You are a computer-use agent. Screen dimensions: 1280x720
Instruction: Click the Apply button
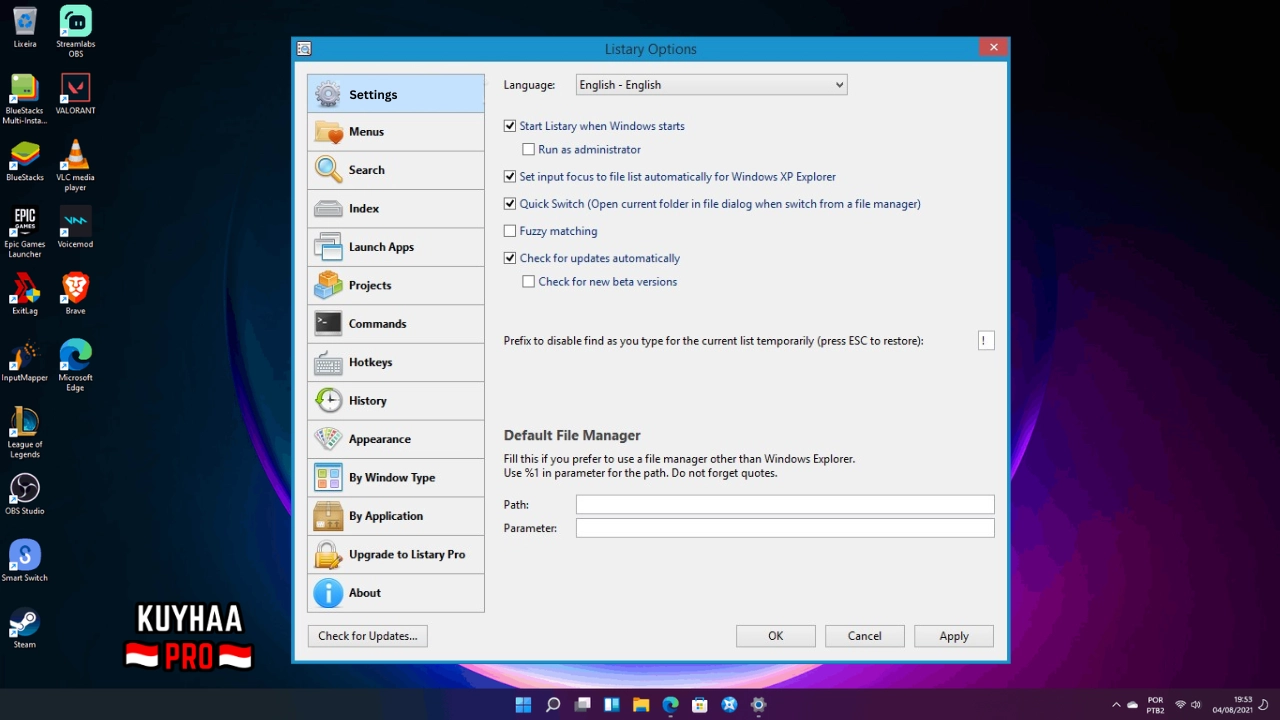point(954,636)
